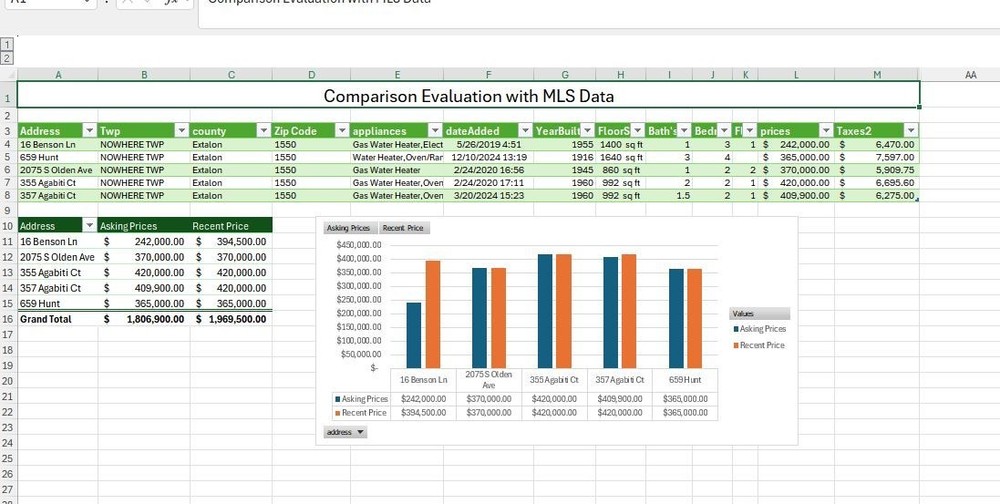Open the Zip Code filter arrow

pos(342,131)
